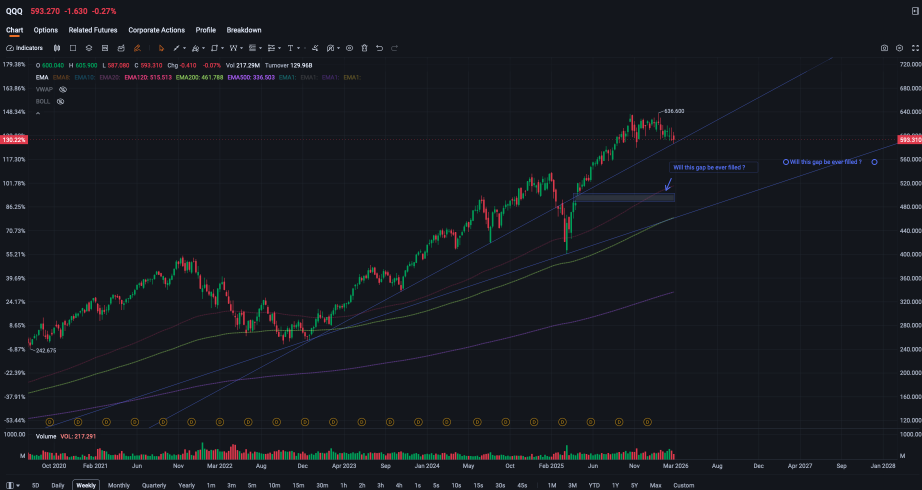
Task: Click the candlestick chart type icon
Action: (x=56, y=48)
